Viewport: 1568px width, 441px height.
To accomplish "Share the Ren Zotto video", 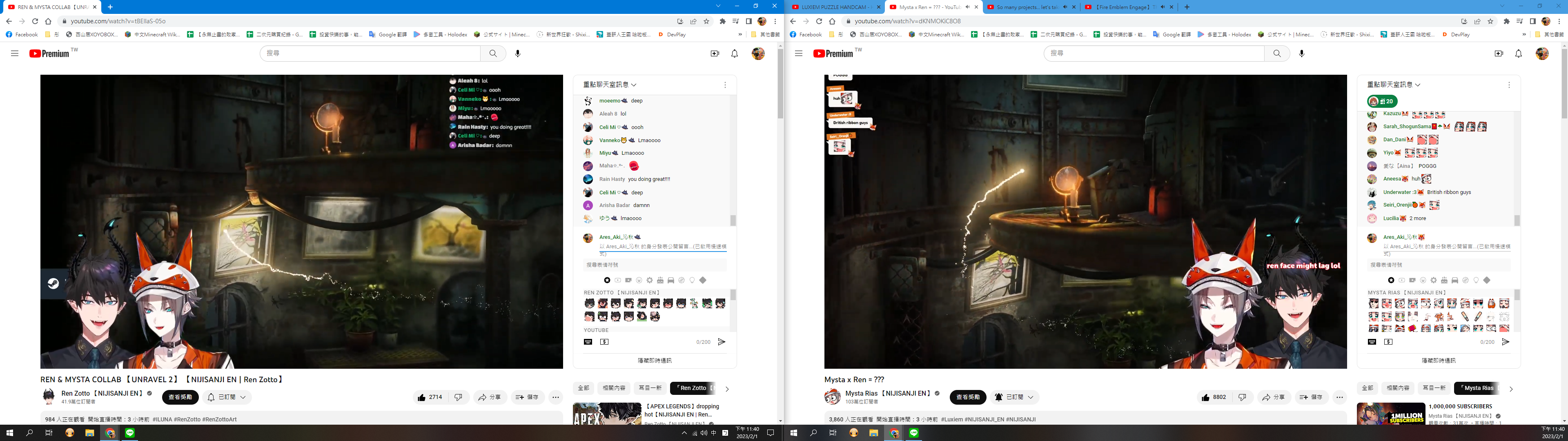I will [490, 397].
